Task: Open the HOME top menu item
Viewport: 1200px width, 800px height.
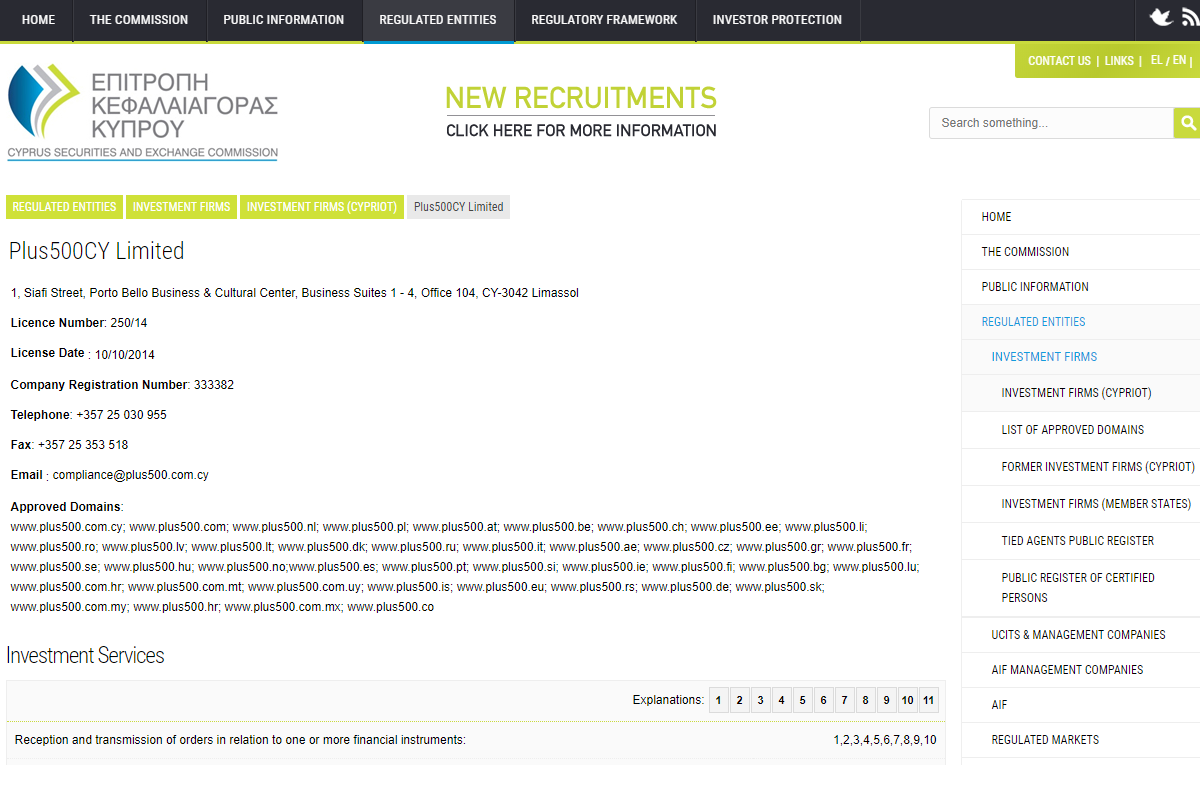Action: click(38, 20)
